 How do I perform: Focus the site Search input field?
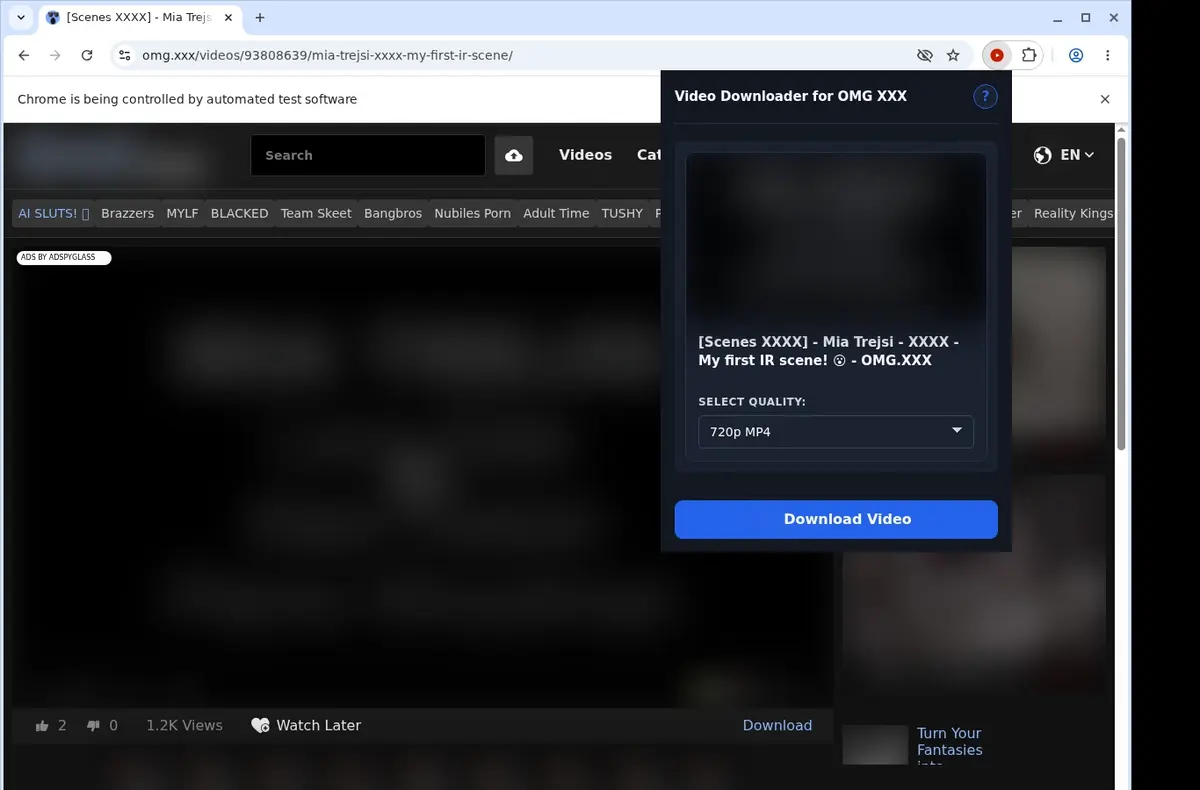point(368,155)
